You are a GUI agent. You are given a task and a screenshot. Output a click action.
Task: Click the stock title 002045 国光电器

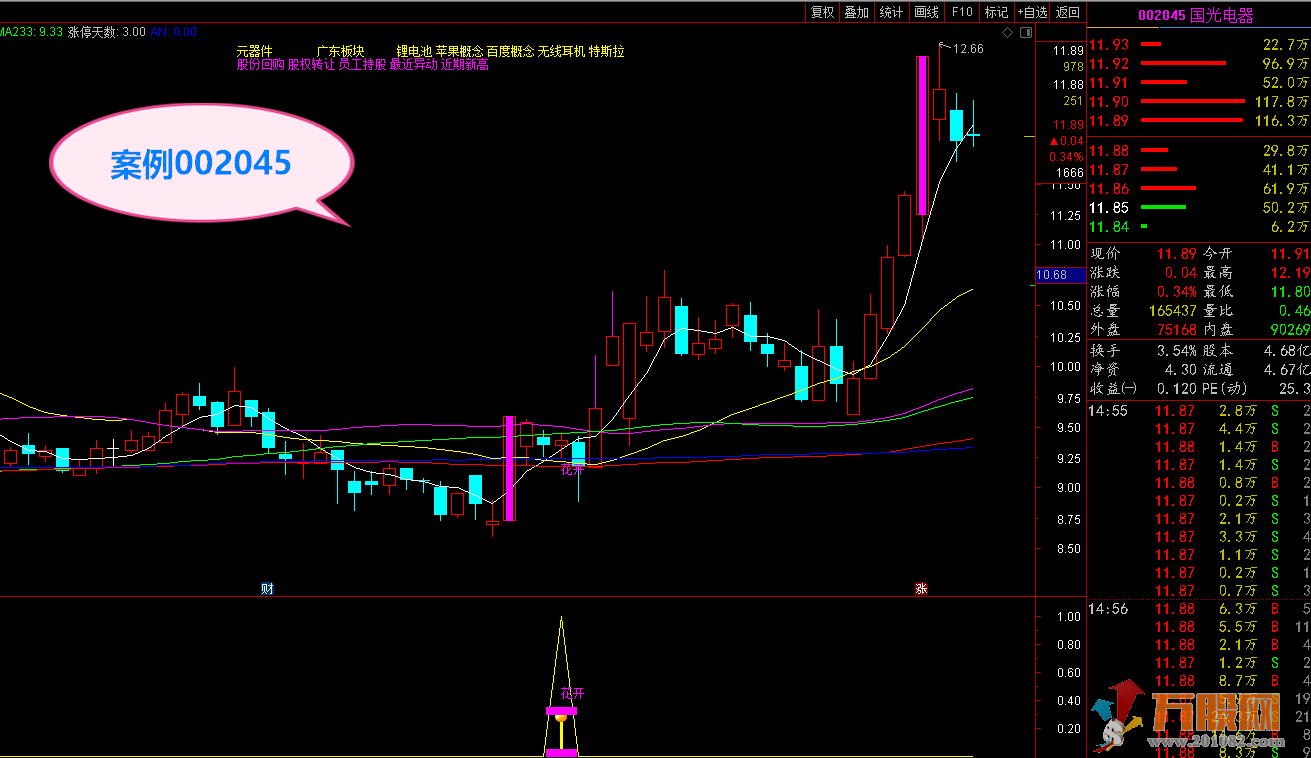coord(1196,15)
